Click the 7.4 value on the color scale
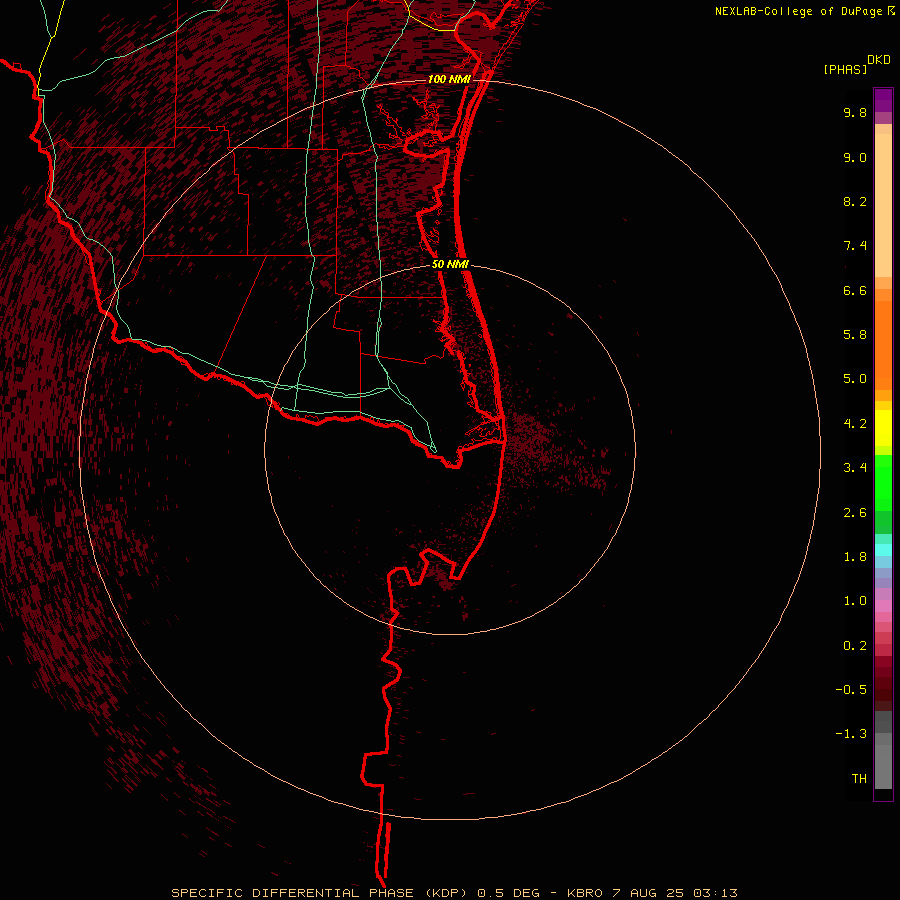 pyautogui.click(x=855, y=246)
